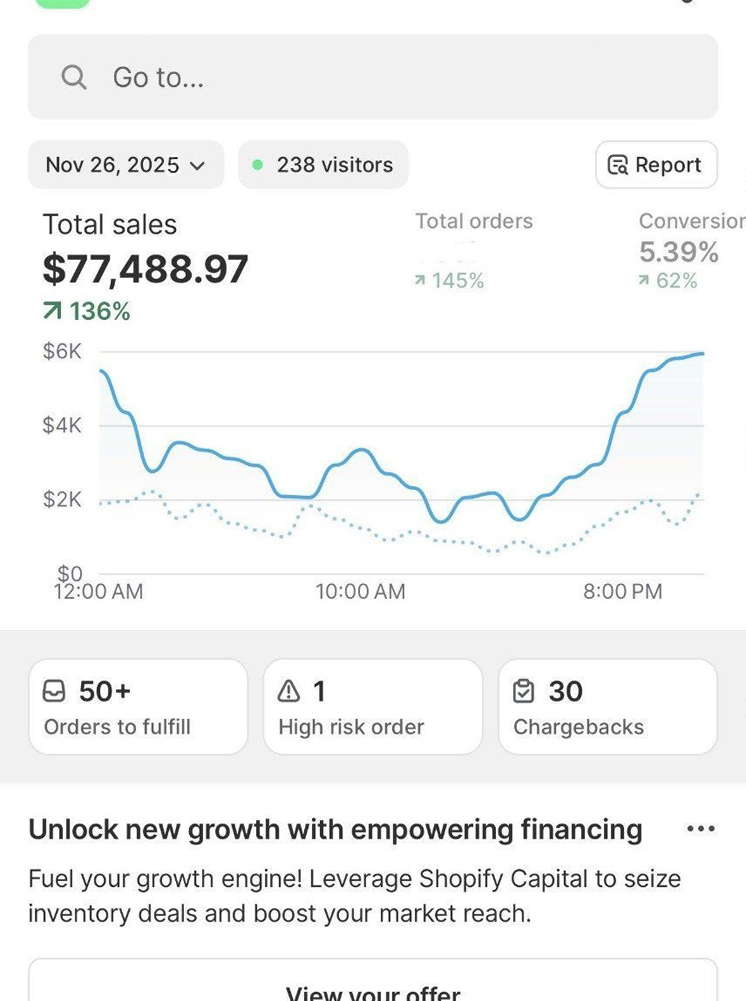Tap the 238 visitors pill
Screen dimensions: 746x1001
point(323,165)
